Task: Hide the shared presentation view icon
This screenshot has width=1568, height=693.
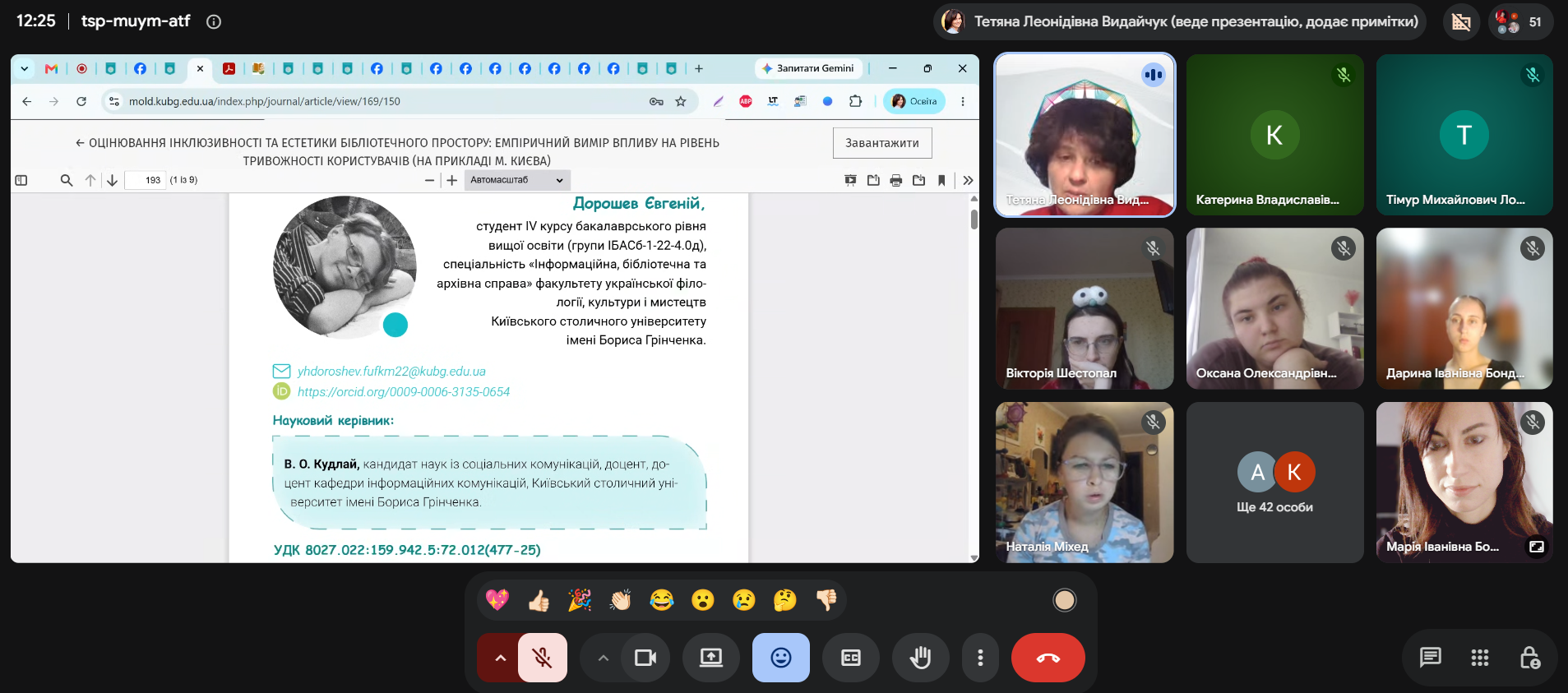Action: click(x=1461, y=21)
